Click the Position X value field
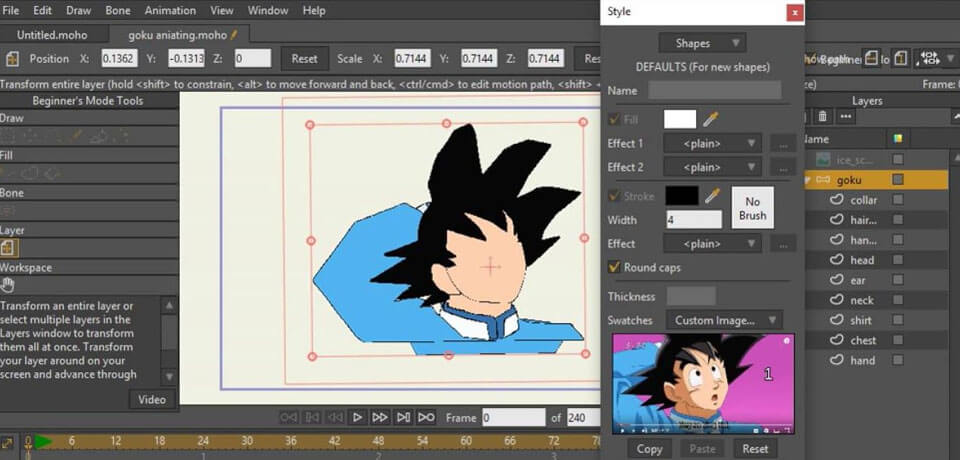The height and width of the screenshot is (460, 960). click(119, 59)
